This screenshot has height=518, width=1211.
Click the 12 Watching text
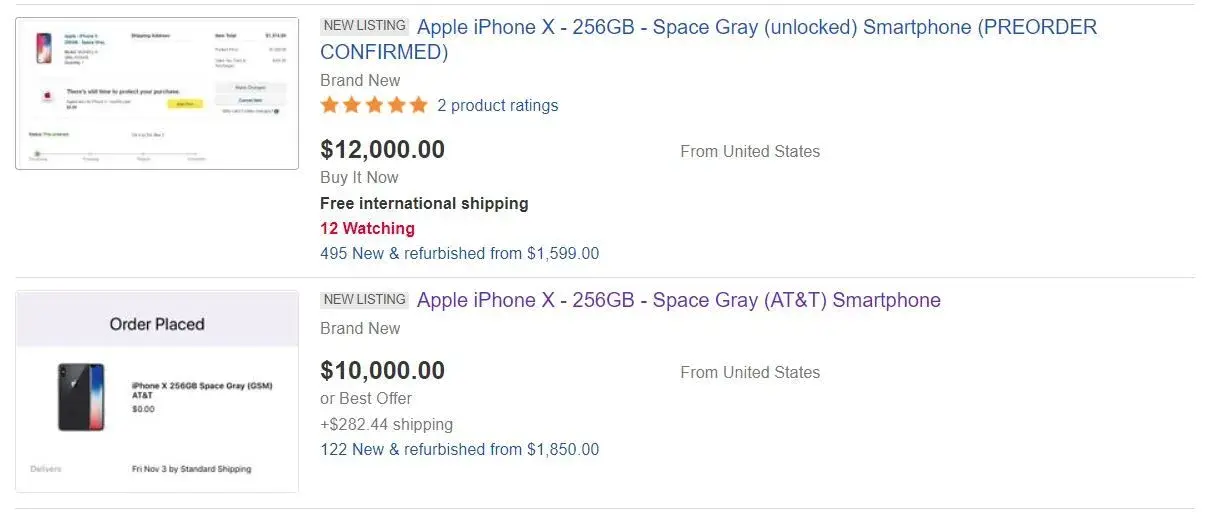[367, 228]
